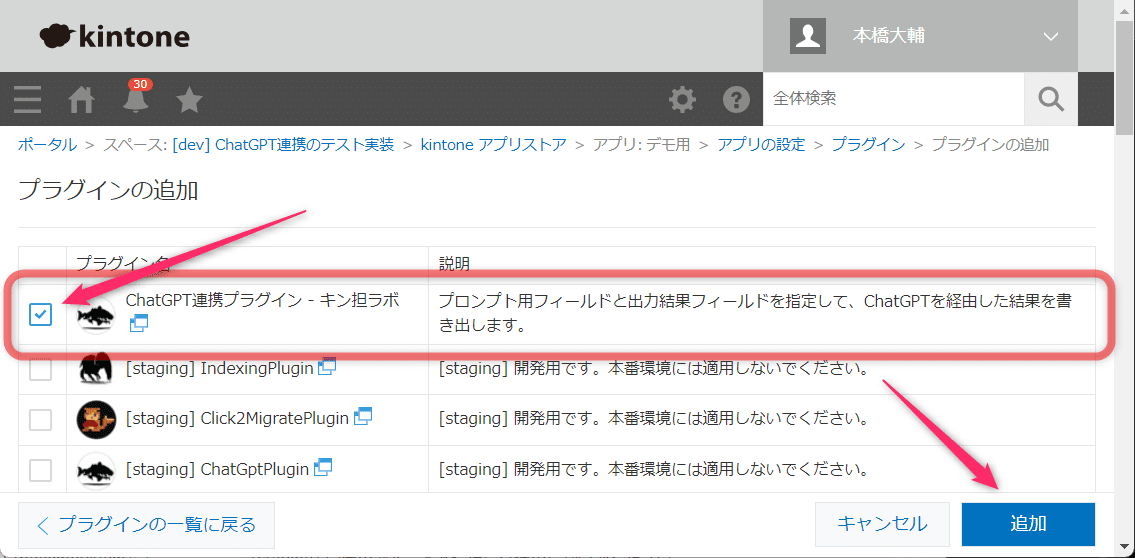This screenshot has width=1135, height=558.
Task: Click the 説明 column header
Action: [455, 264]
